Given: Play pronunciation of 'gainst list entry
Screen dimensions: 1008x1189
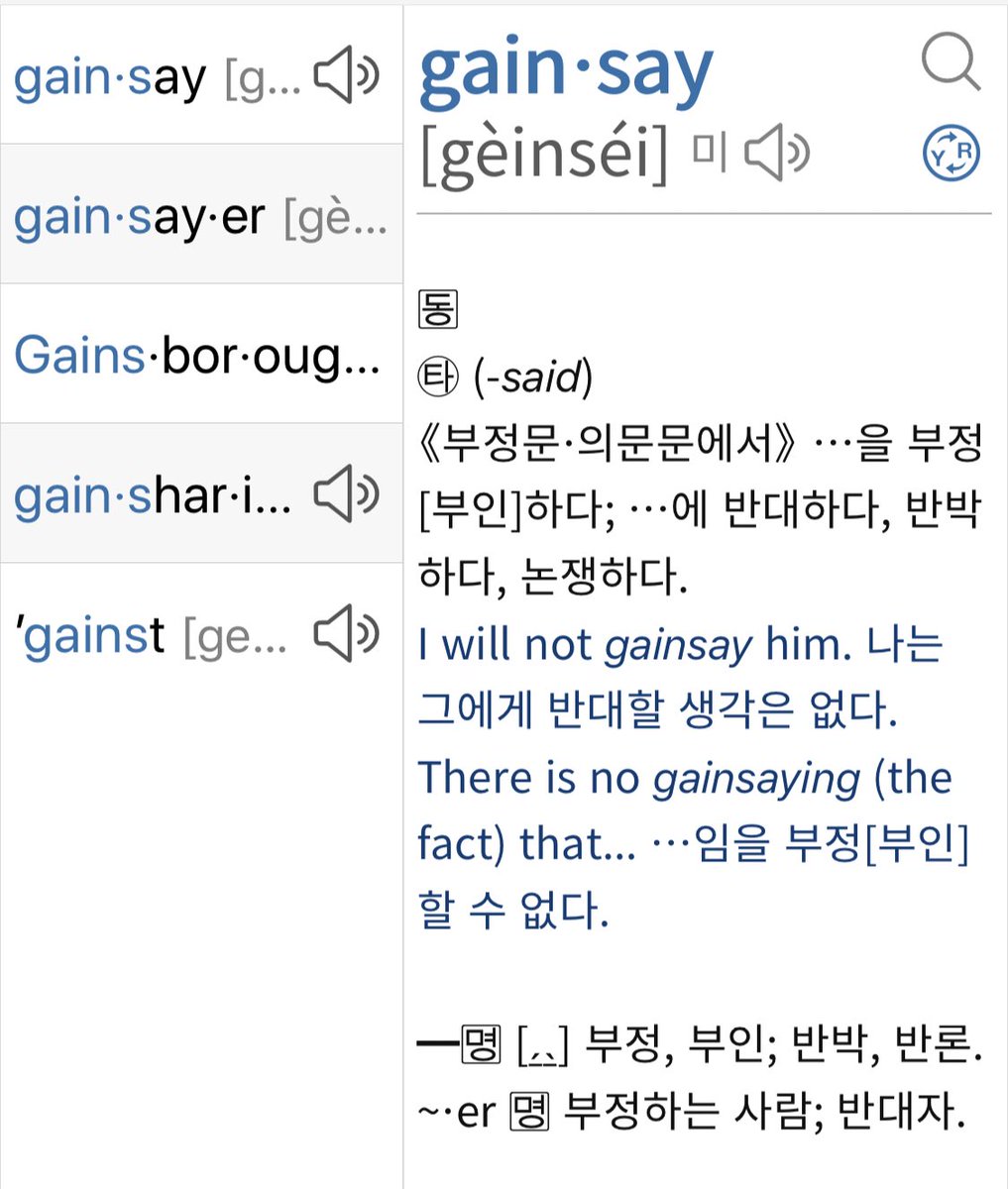Looking at the screenshot, I should click(x=346, y=634).
